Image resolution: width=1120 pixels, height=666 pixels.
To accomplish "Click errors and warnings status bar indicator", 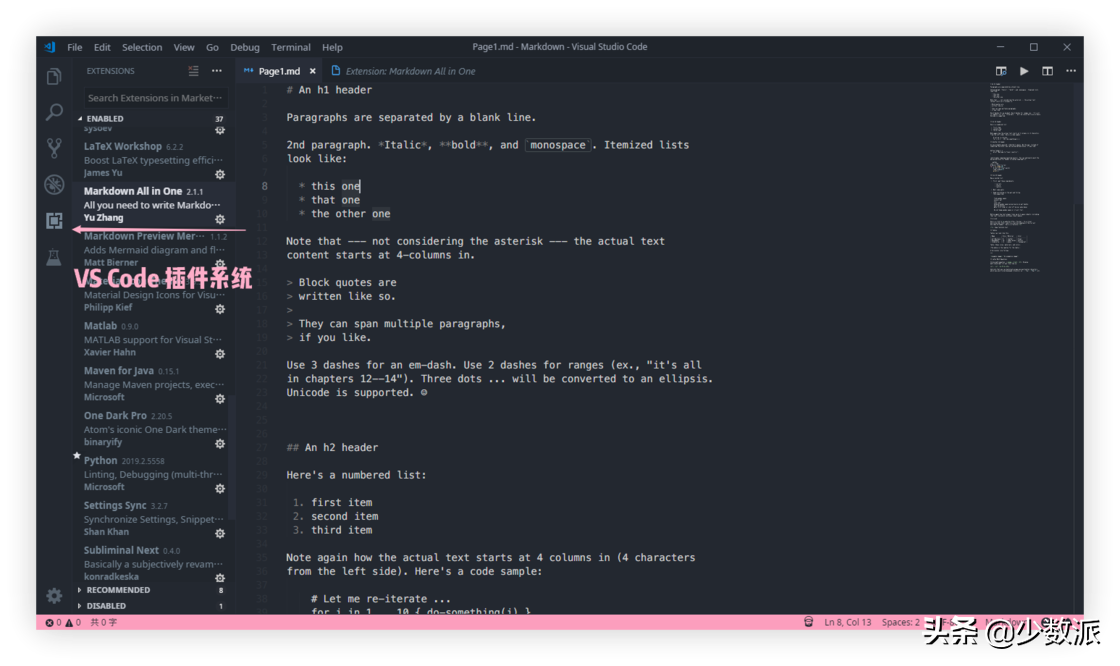I will 63,622.
